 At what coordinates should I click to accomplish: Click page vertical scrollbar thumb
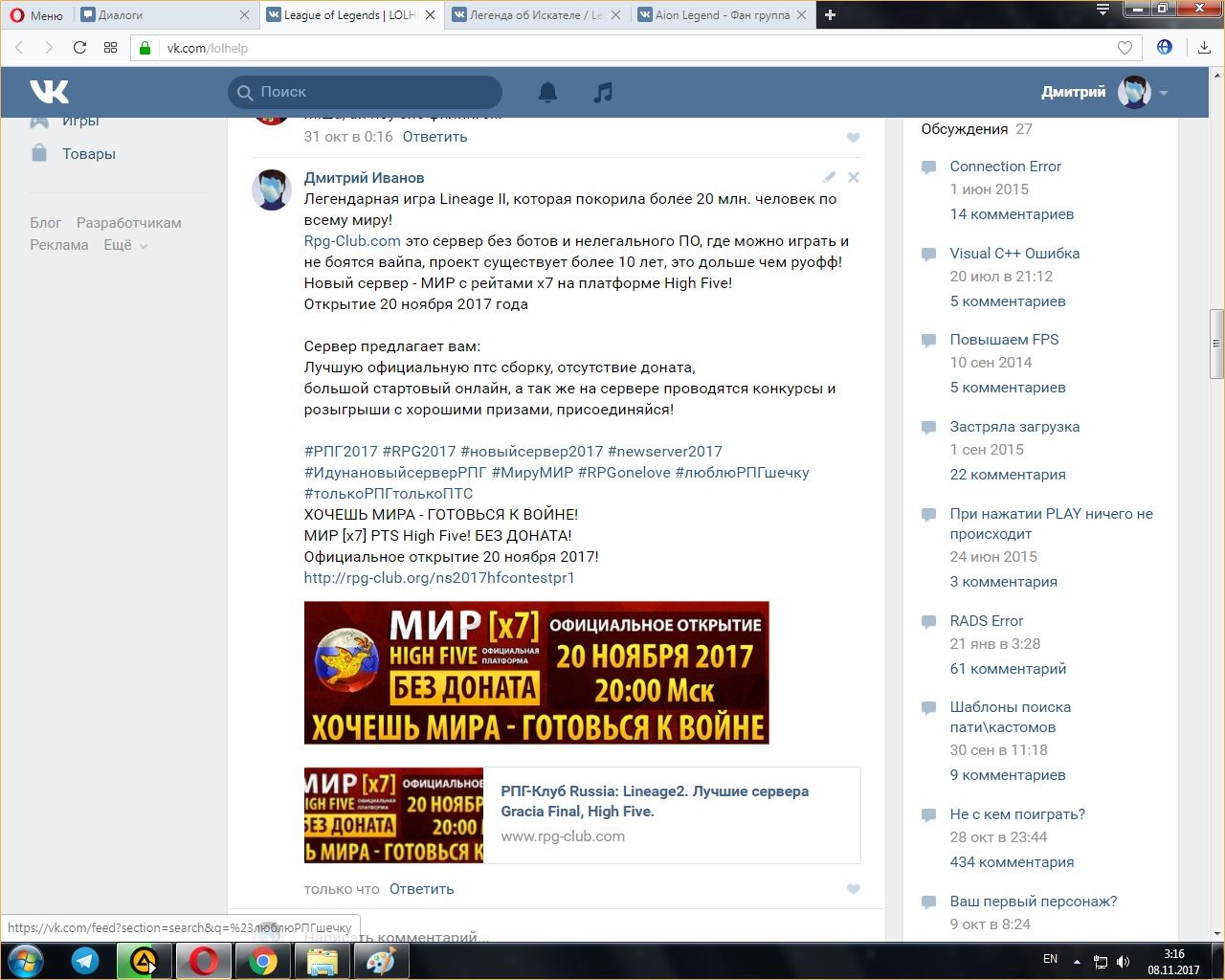[x=1216, y=344]
